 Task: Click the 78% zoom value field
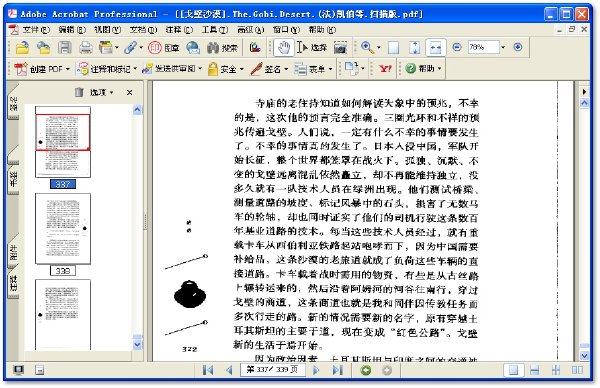click(x=483, y=47)
